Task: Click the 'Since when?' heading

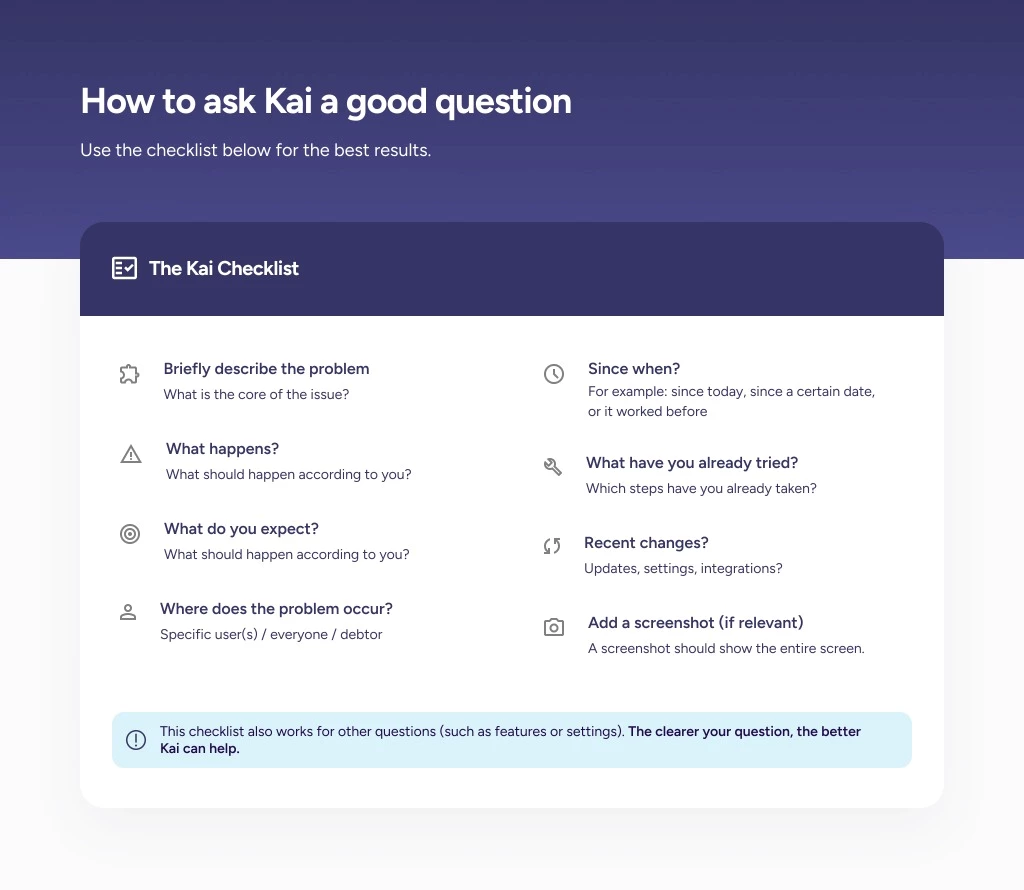Action: pyautogui.click(x=634, y=369)
